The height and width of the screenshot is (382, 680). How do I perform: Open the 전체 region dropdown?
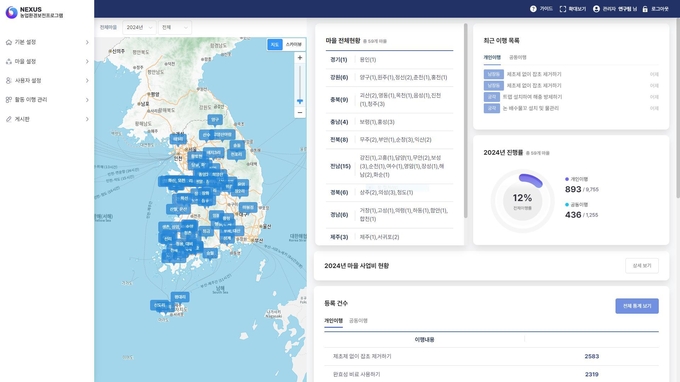175,27
